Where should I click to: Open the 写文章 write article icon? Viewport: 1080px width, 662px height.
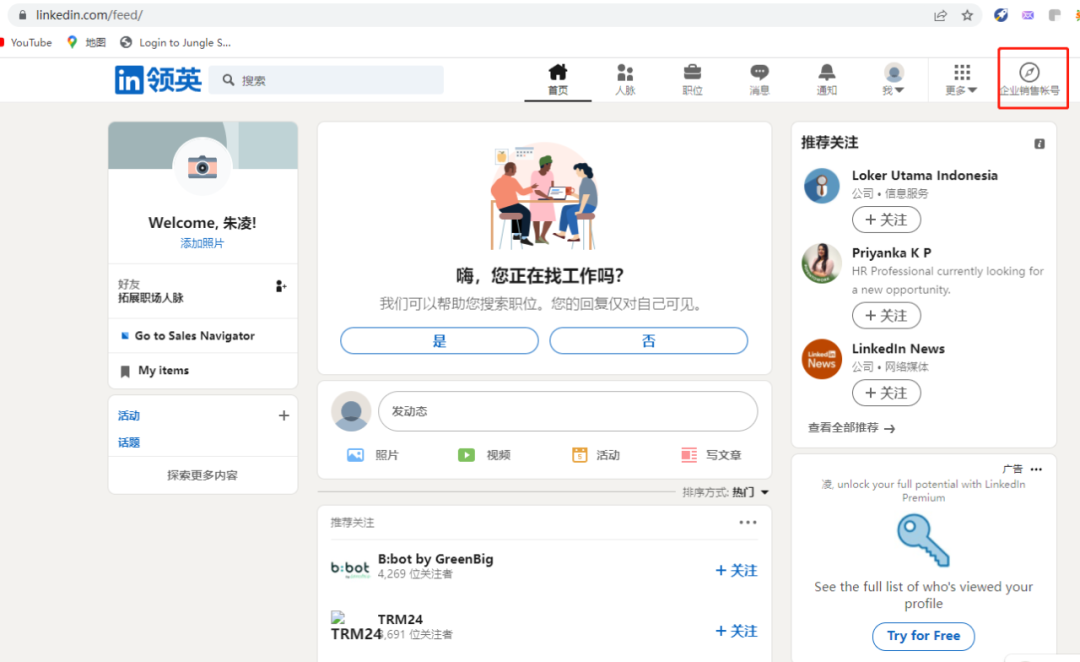688,454
